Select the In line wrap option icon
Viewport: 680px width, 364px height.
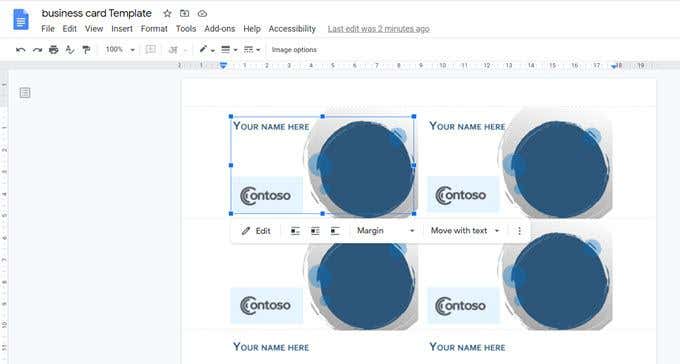pos(295,231)
